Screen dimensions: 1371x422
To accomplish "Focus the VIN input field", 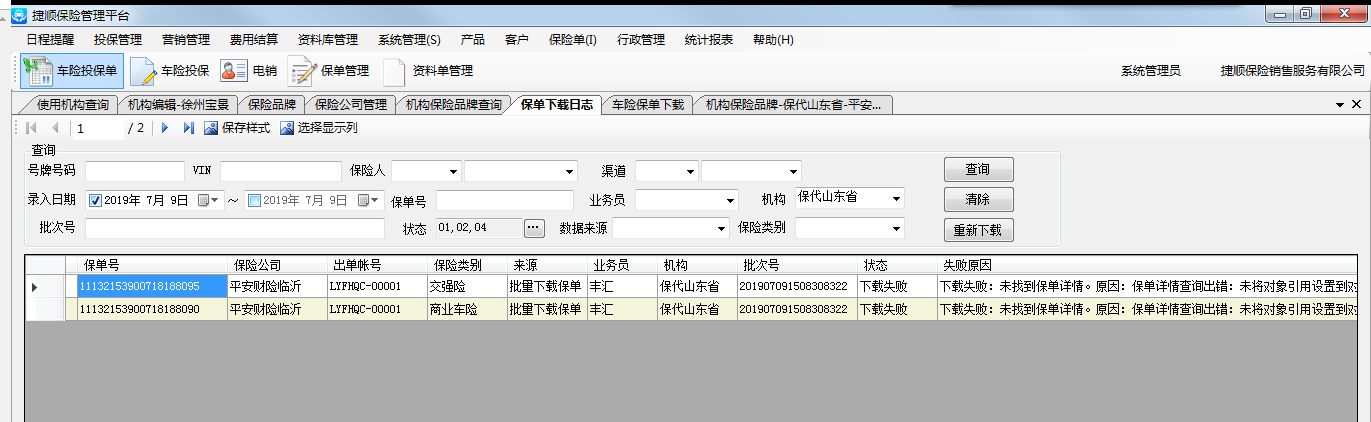I will [x=281, y=171].
